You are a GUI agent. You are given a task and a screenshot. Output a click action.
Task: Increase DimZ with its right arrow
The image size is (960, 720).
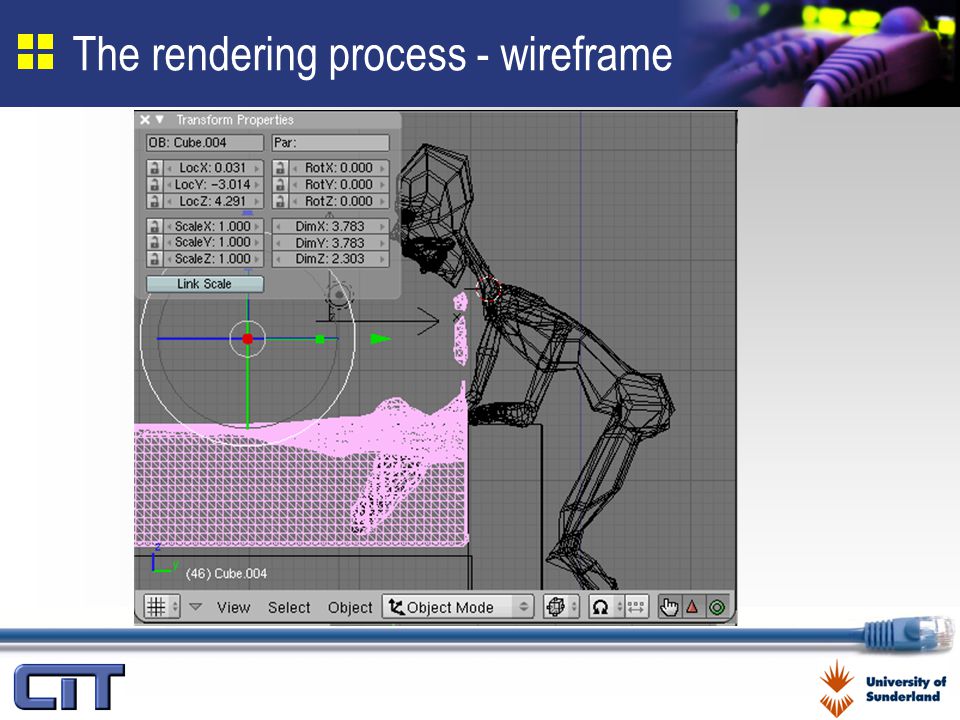pos(383,259)
